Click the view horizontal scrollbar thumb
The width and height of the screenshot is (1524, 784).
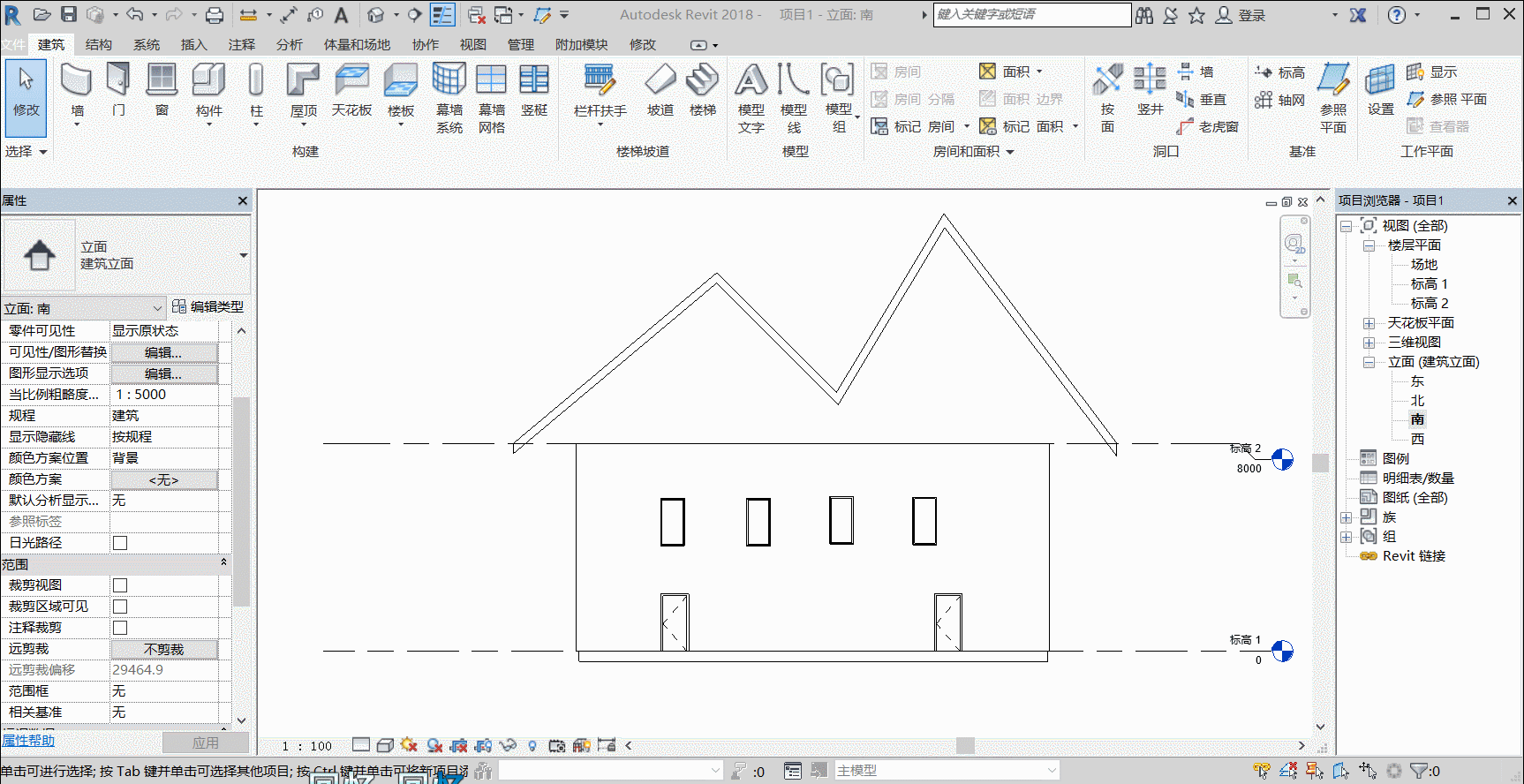click(x=965, y=746)
